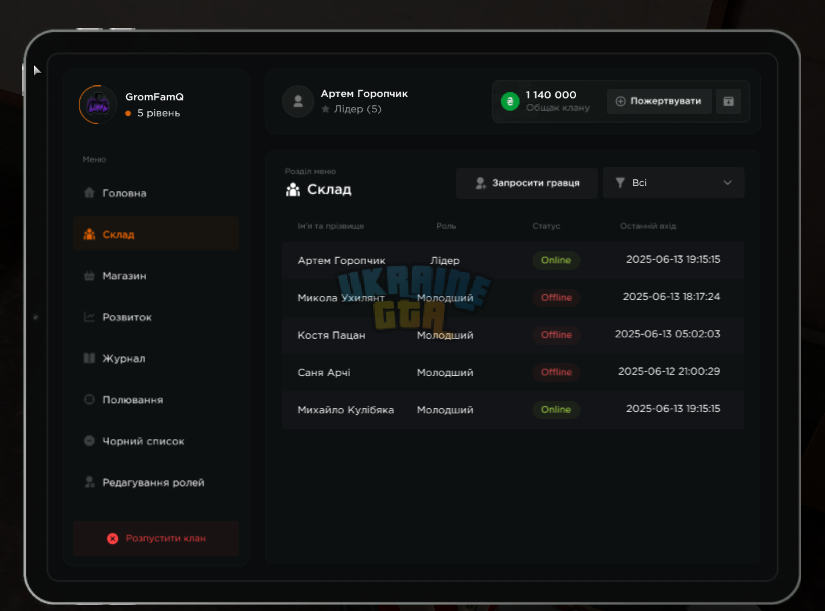Click the user-edit icon beside Редагування ролей
This screenshot has width=825, height=611.
(x=89, y=482)
